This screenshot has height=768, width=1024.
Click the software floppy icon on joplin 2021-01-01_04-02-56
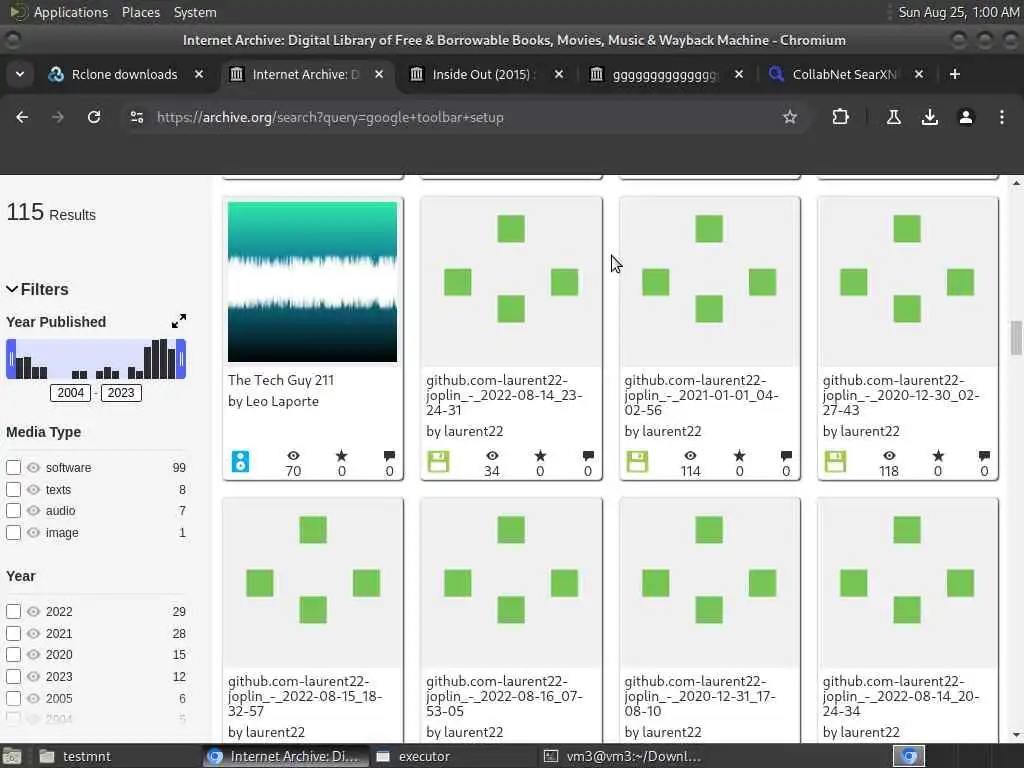coord(637,461)
